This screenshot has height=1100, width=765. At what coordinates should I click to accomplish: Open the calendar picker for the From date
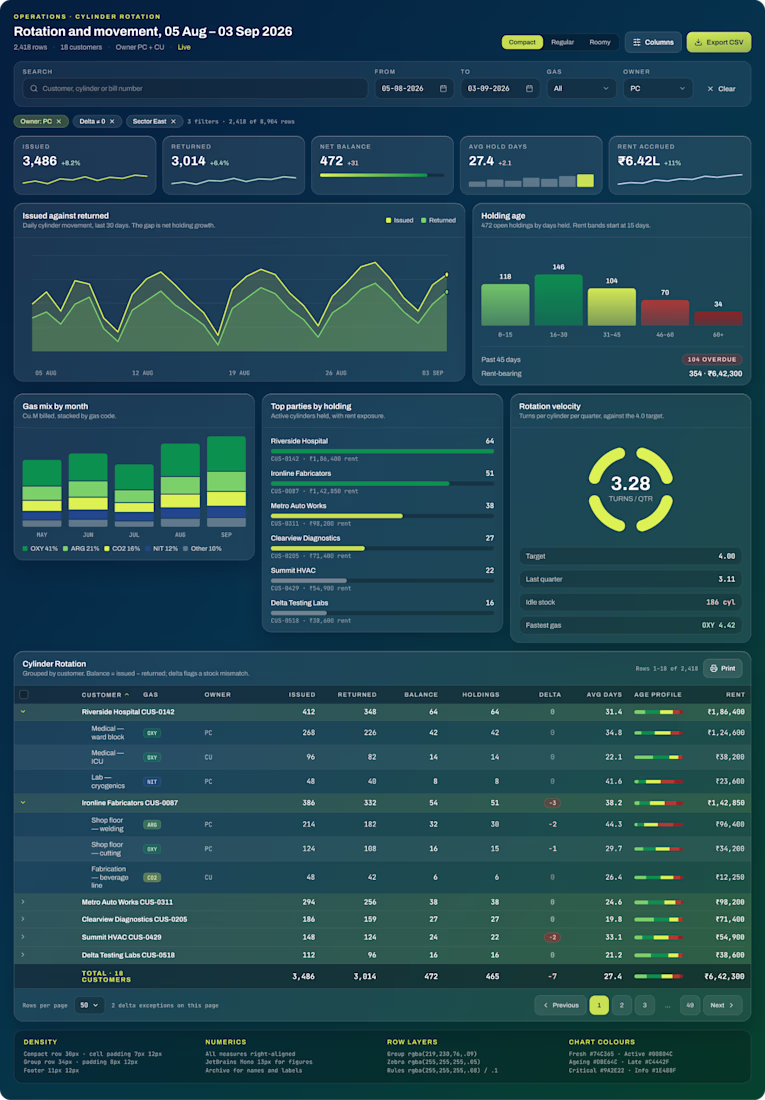443,88
